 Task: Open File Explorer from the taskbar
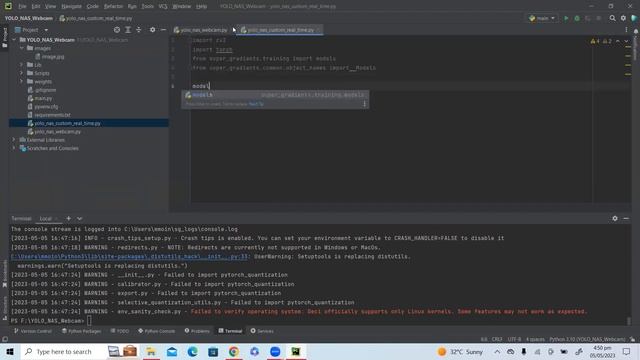pos(151,351)
